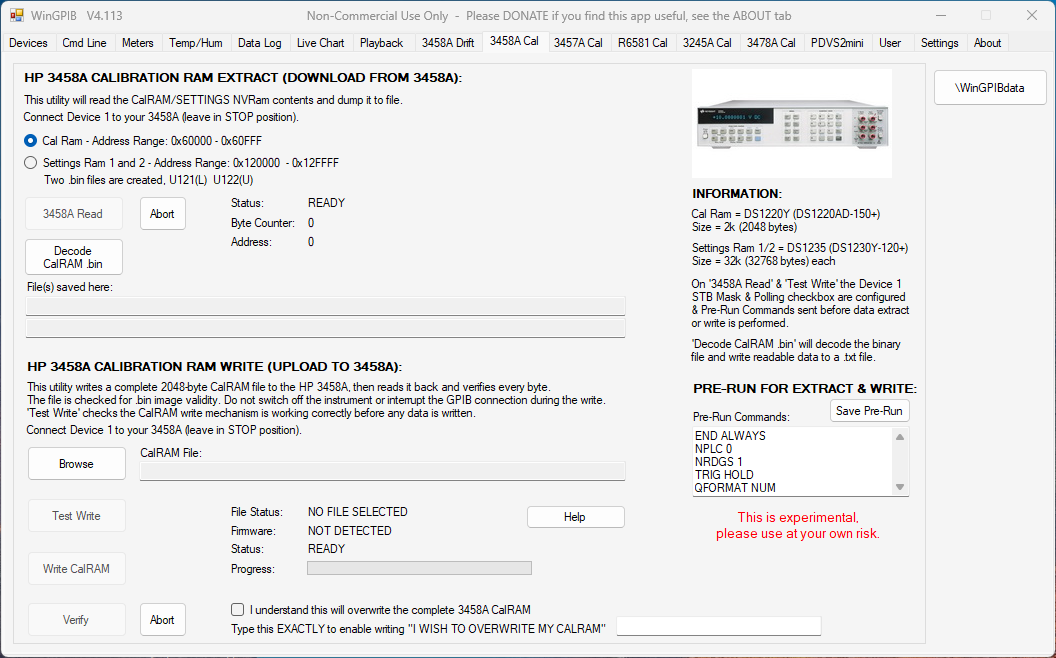Click the first 'File(s) saved here' field
1056x658 pixels.
[x=325, y=306]
